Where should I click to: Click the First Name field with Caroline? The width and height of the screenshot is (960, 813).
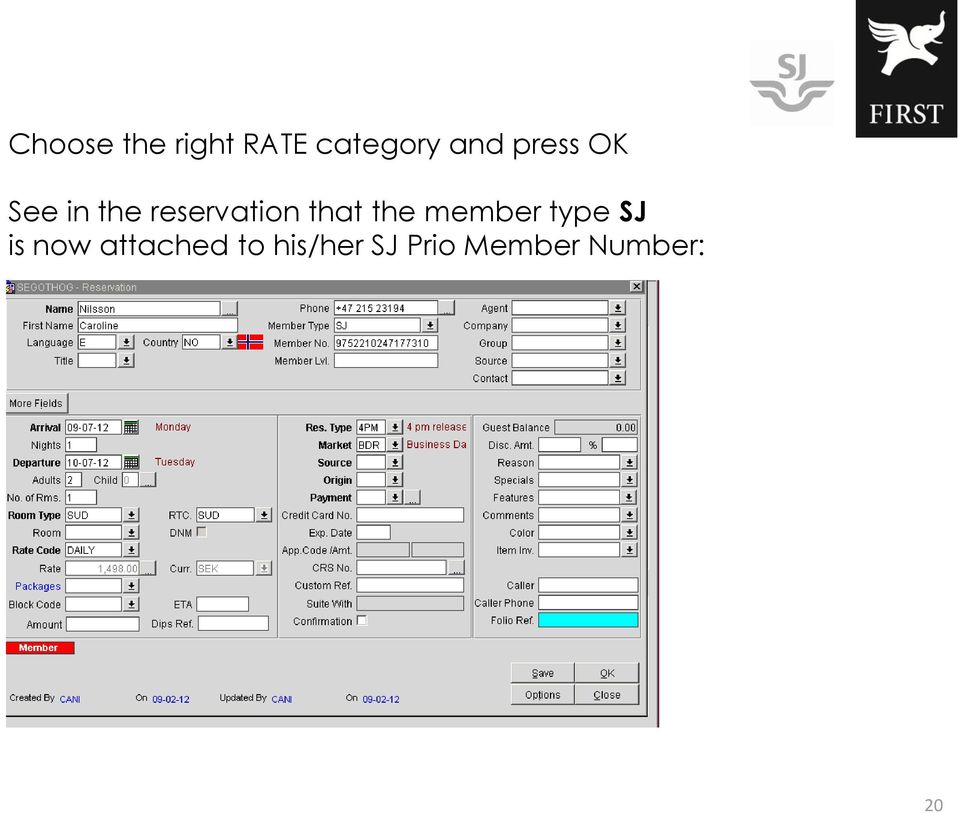(157, 326)
